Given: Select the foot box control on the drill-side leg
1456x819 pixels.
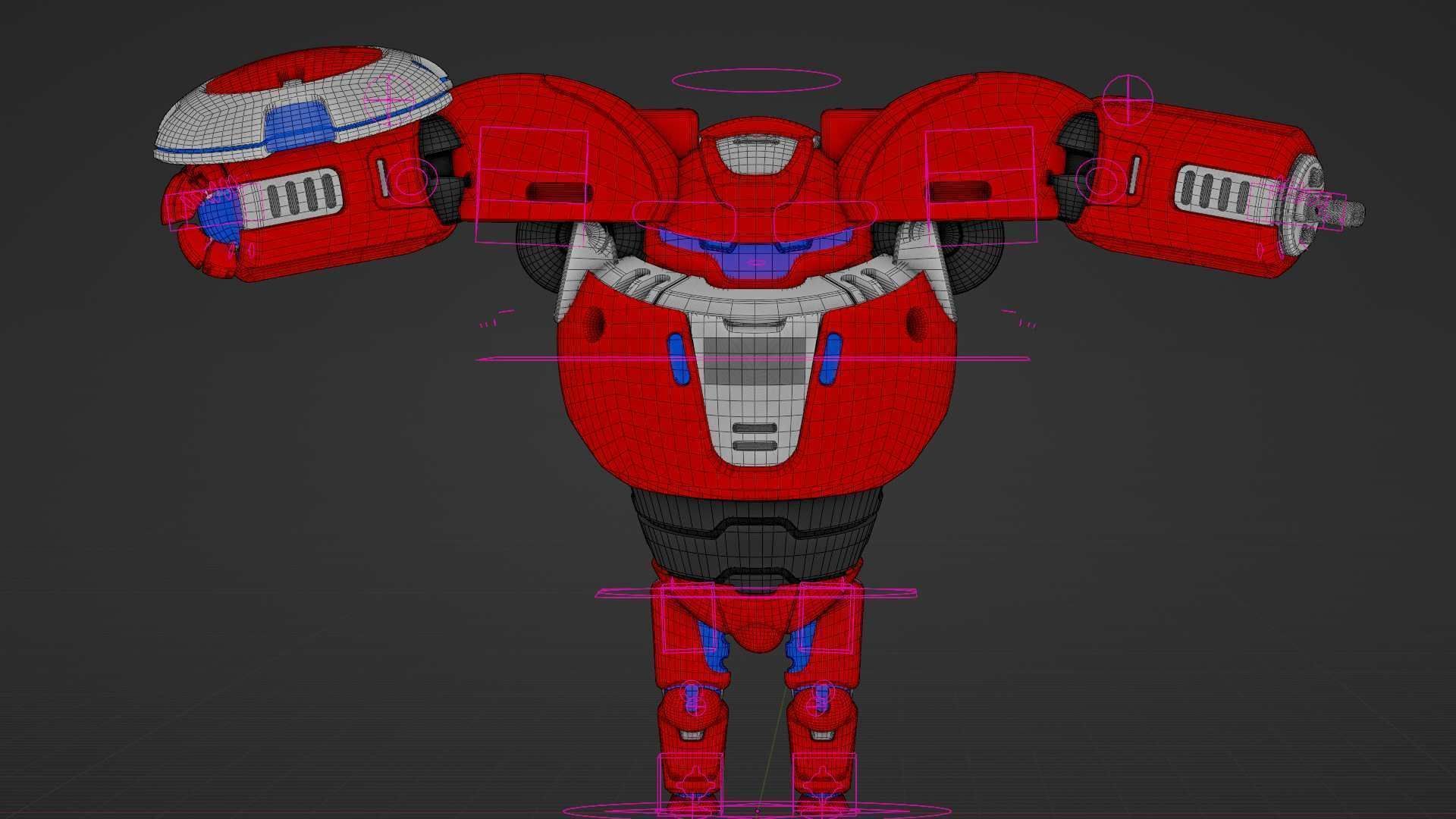Looking at the screenshot, I should point(824,784).
